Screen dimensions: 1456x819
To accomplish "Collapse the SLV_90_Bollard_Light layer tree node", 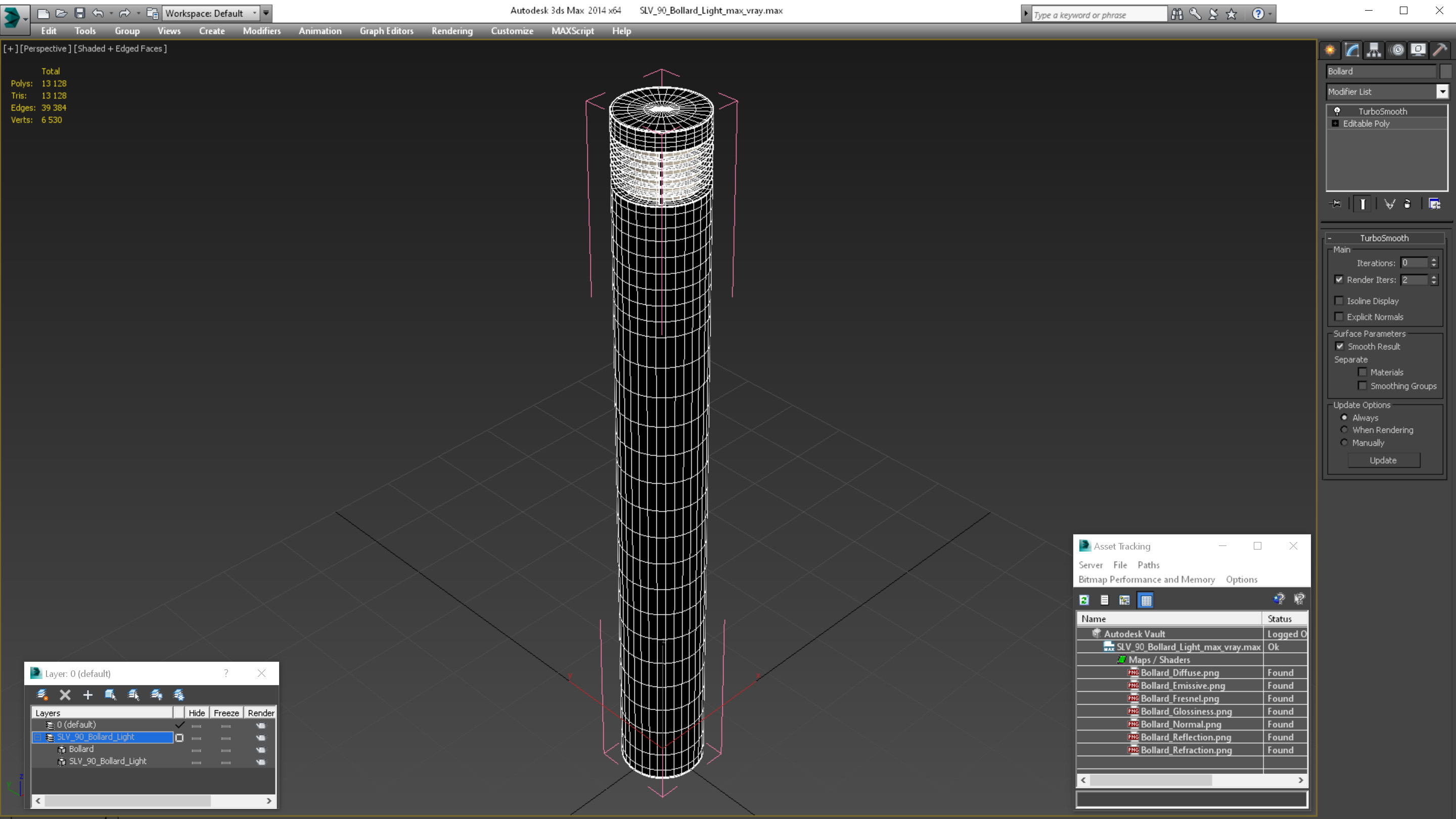I will click(37, 737).
